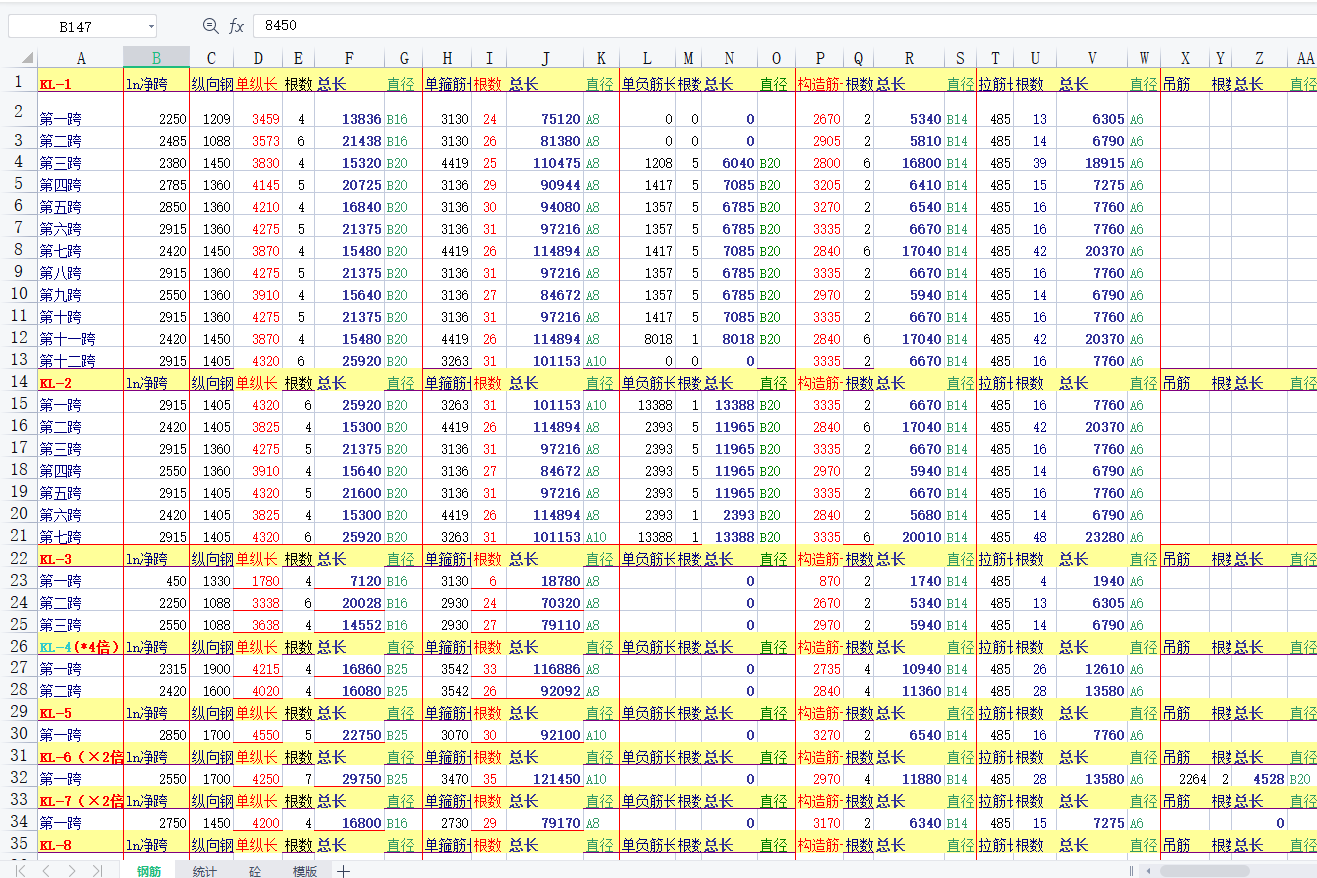Select column J header
Image resolution: width=1317 pixels, height=878 pixels.
click(x=545, y=59)
